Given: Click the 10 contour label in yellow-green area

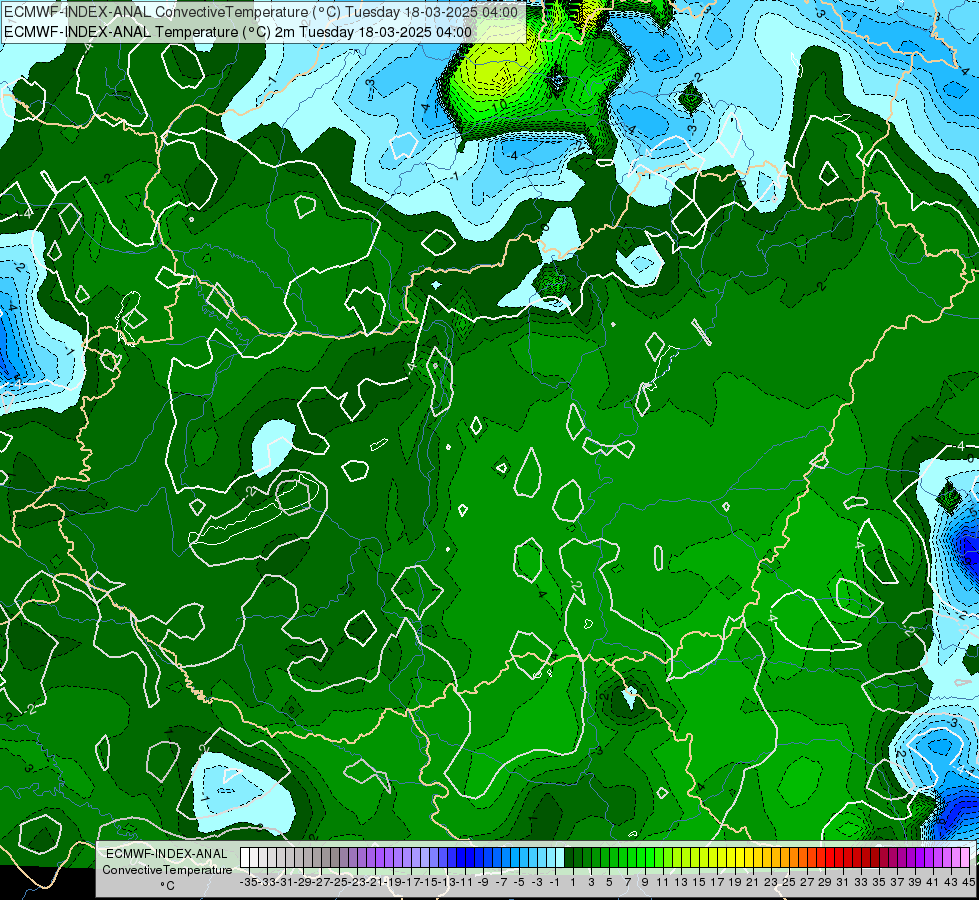Looking at the screenshot, I should [x=499, y=106].
